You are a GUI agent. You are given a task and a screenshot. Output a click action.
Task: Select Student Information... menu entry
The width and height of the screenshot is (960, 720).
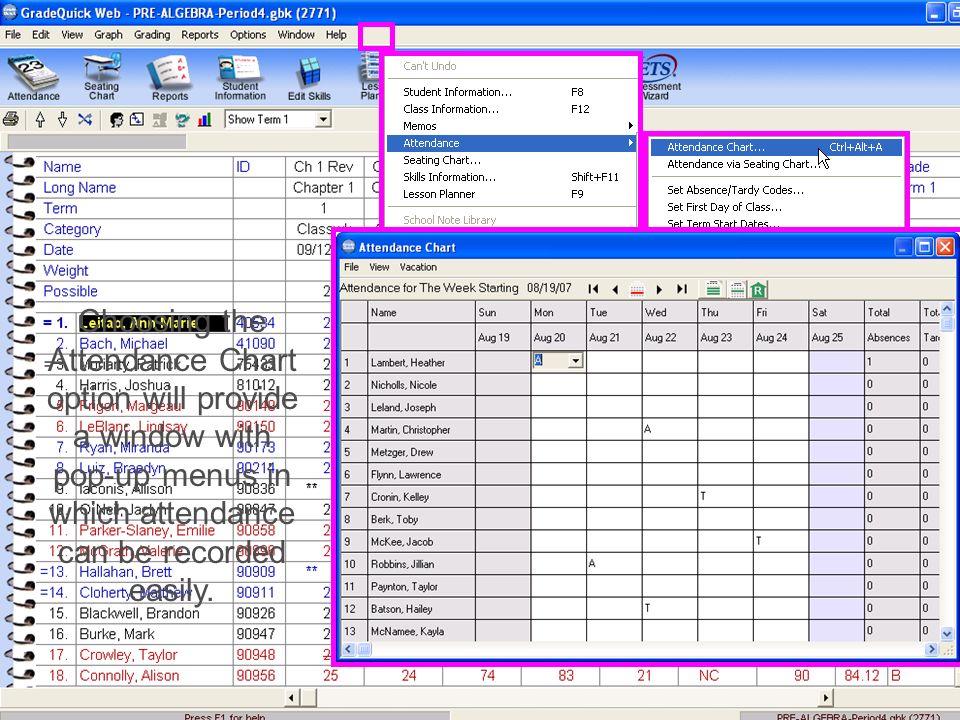pyautogui.click(x=512, y=92)
